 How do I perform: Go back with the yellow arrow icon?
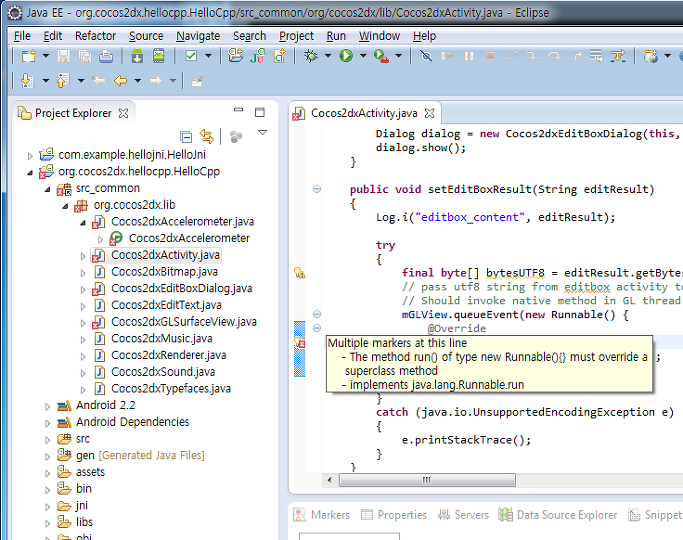(120, 81)
